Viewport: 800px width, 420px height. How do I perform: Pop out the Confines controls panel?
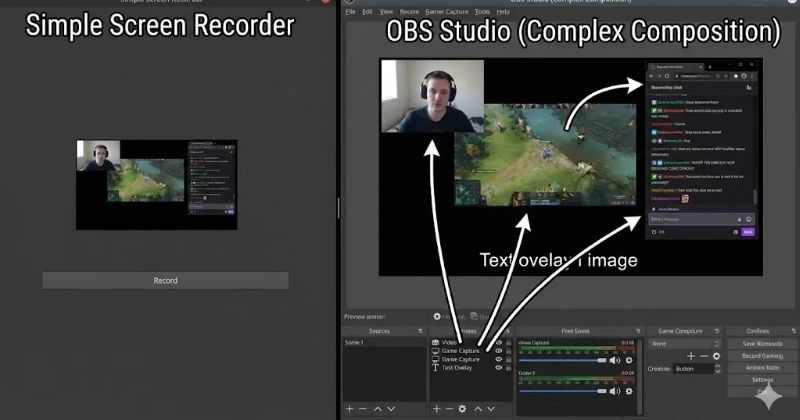(x=793, y=331)
